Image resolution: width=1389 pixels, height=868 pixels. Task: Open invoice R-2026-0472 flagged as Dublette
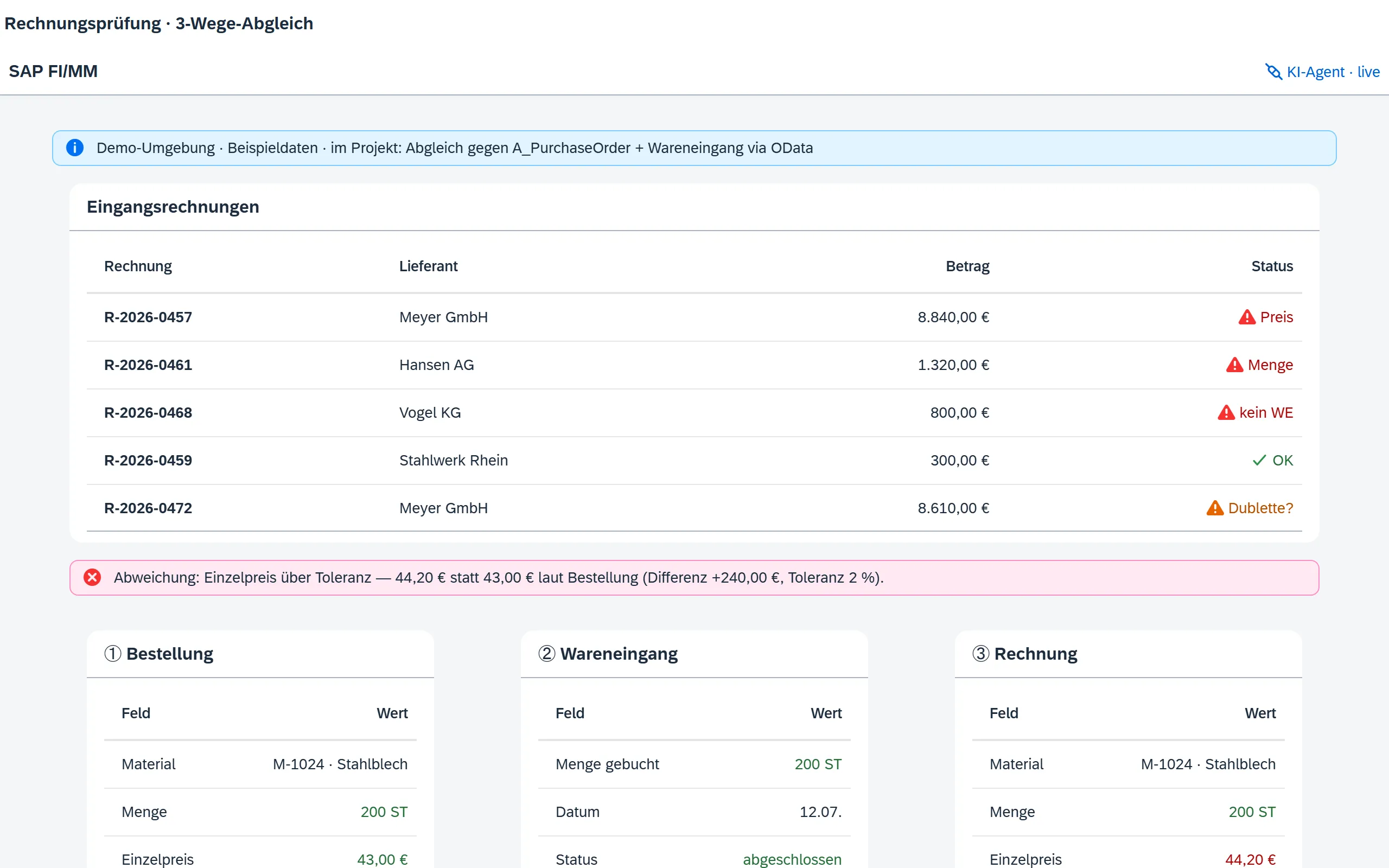pyautogui.click(x=694, y=508)
